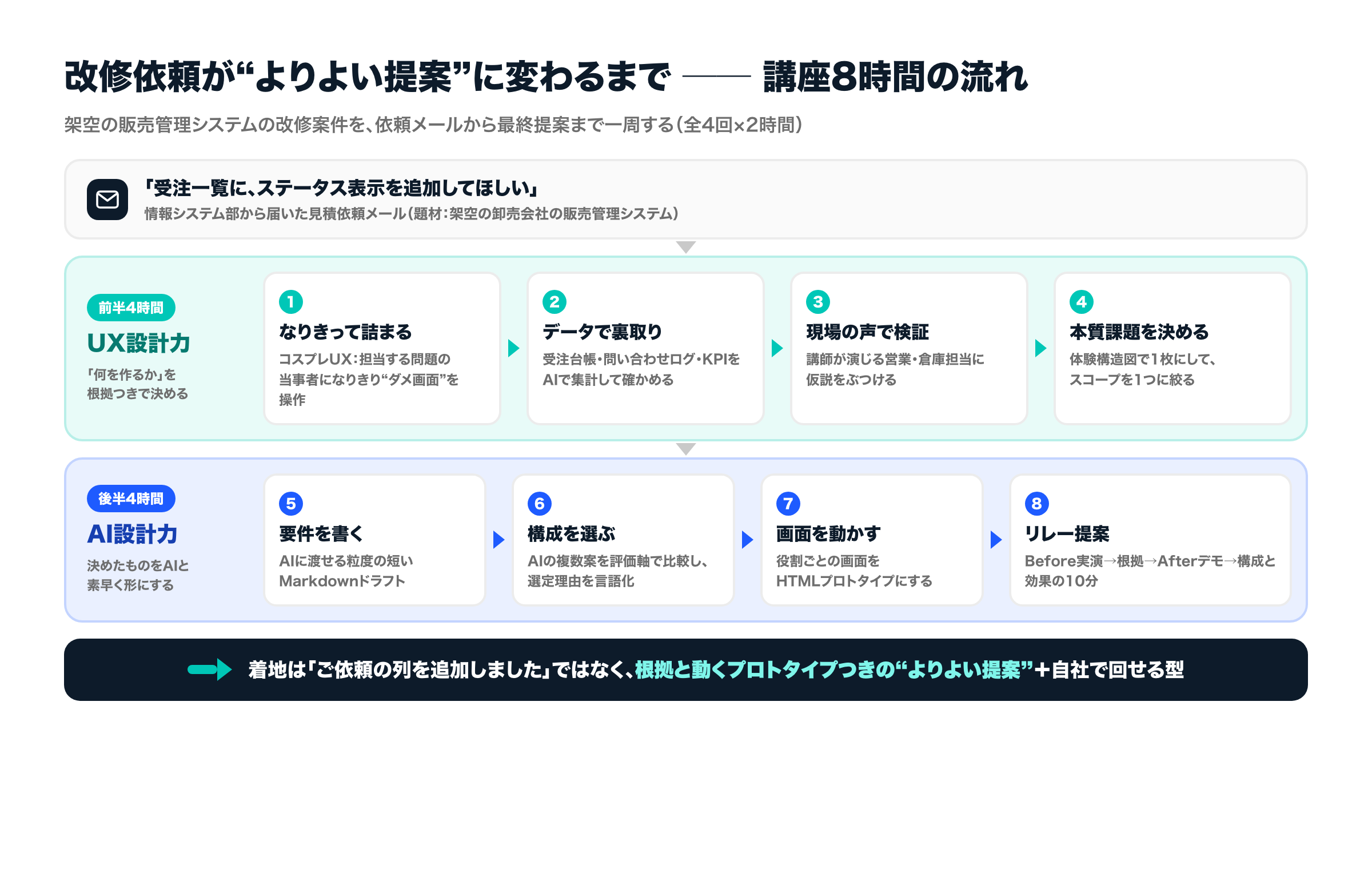1372x869 pixels.
Task: Select the 画面を動かす card title
Action: 828,534
